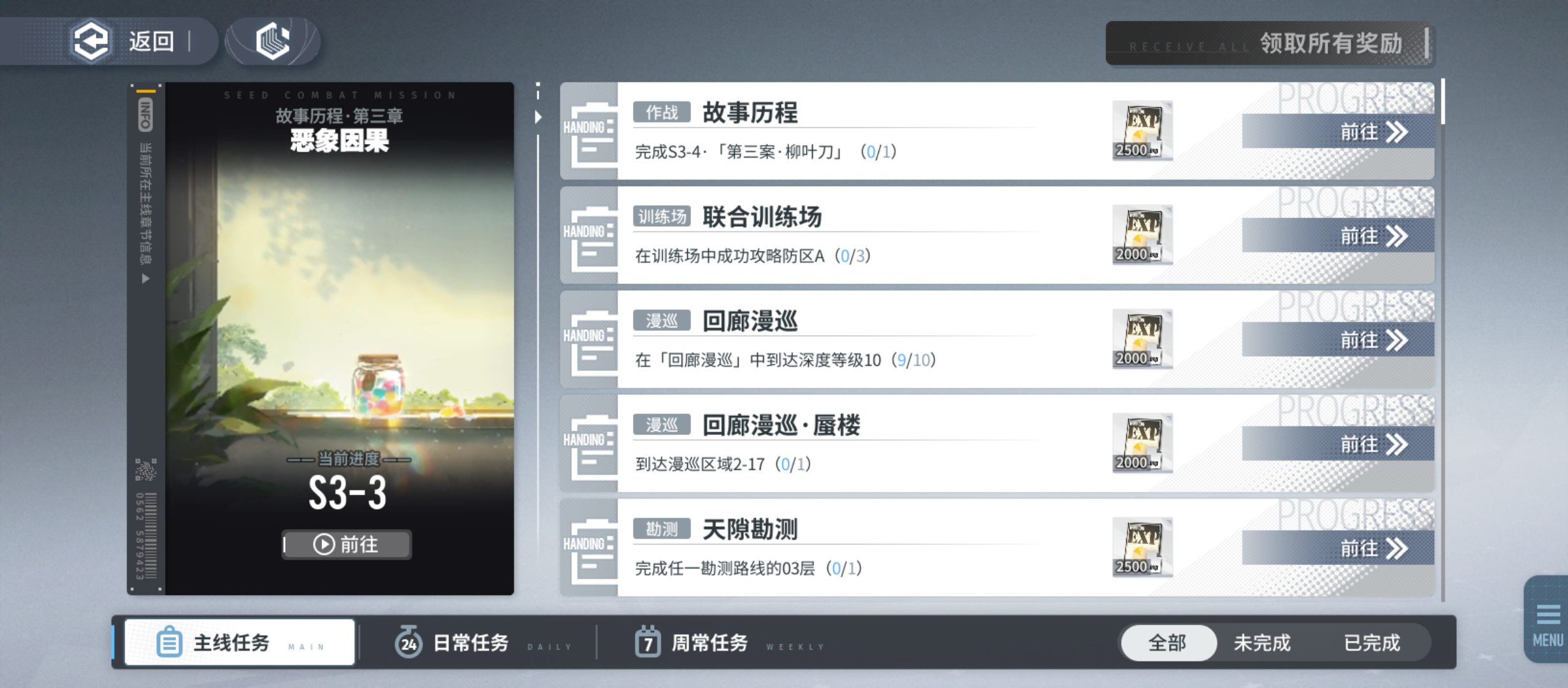1568x688 pixels.
Task: Select the 已完成 filter option
Action: pos(1372,643)
